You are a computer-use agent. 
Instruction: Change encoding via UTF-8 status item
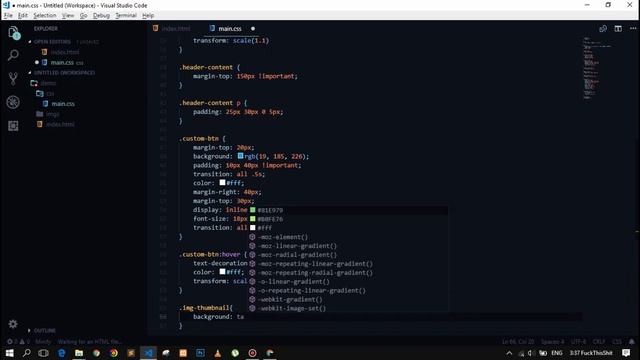[x=578, y=342]
